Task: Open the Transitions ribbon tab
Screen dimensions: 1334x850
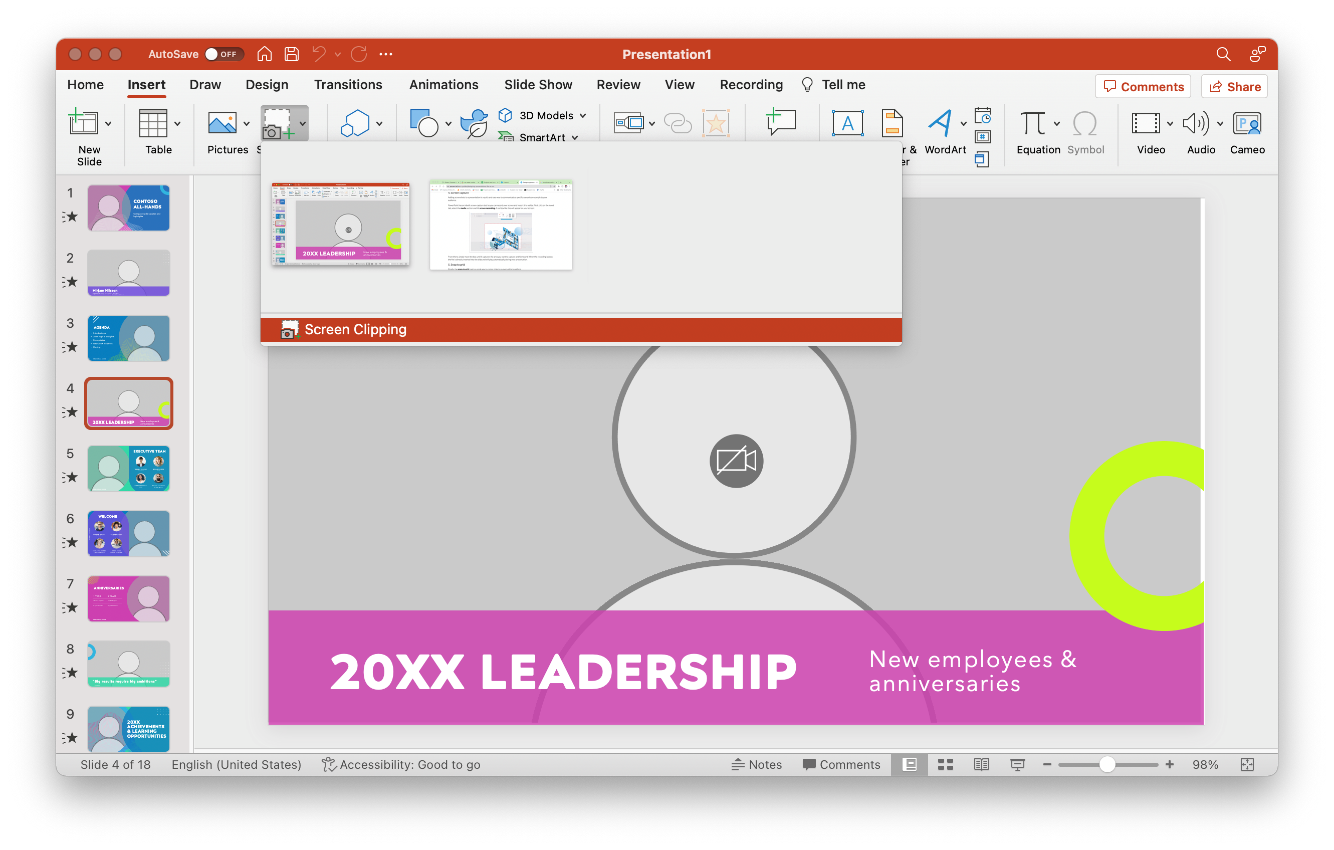Action: click(348, 85)
